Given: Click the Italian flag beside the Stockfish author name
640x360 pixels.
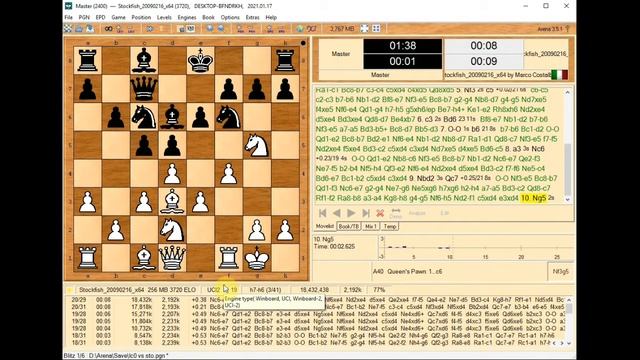Looking at the screenshot, I should (x=559, y=75).
